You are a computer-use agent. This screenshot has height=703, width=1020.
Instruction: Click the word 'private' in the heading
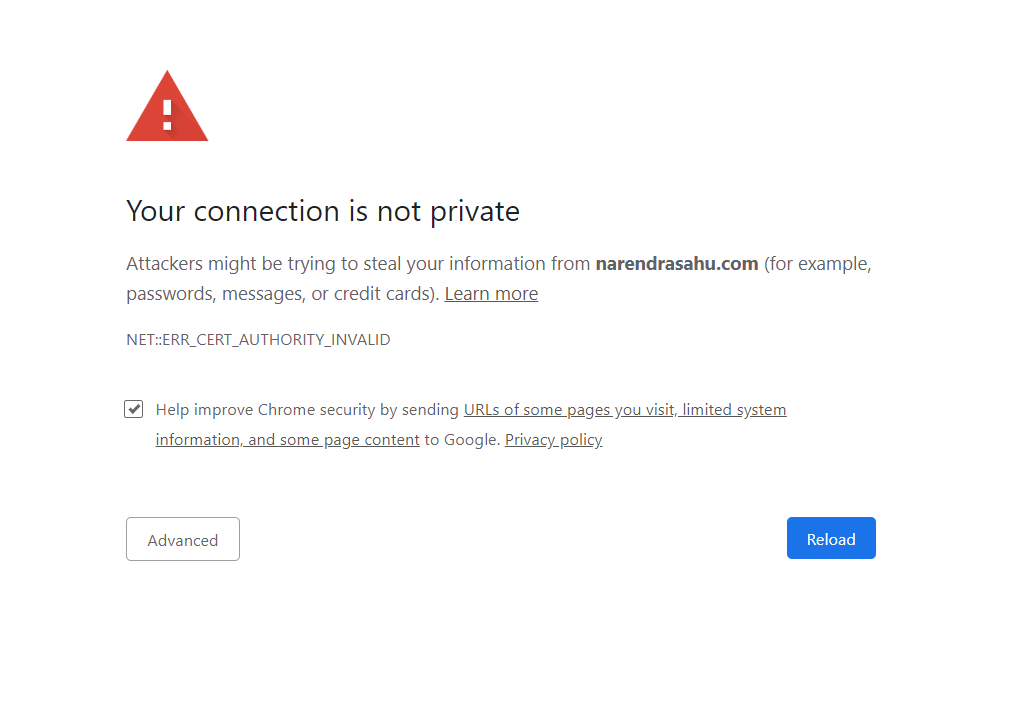pyautogui.click(x=474, y=211)
